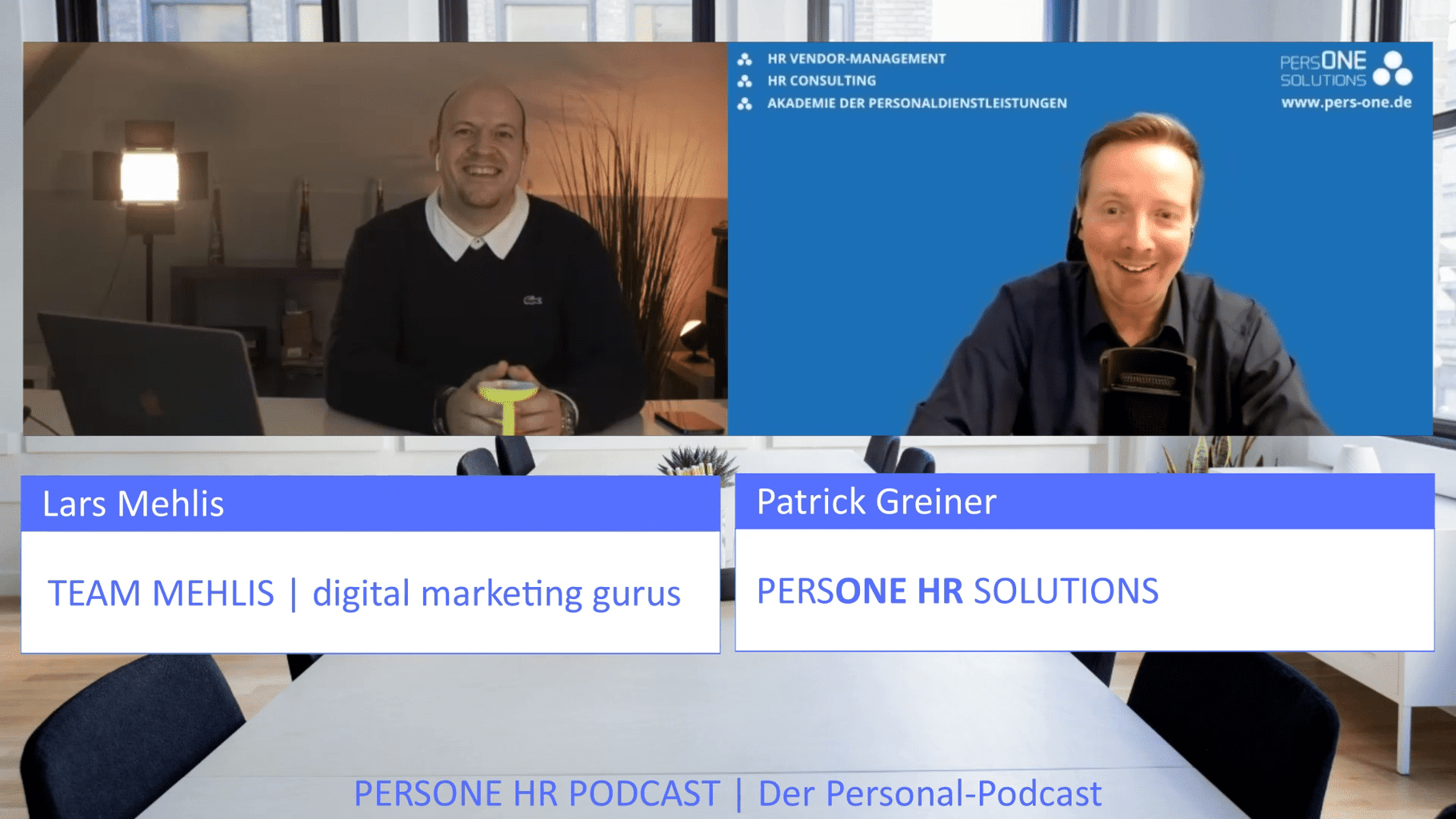Screen dimensions: 1456x819
Task: Click the Patrick Greiner video feed
Action: coord(1080,238)
